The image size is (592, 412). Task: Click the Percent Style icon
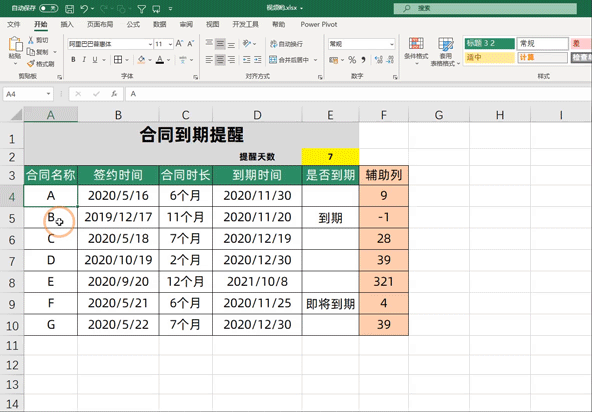click(x=352, y=60)
